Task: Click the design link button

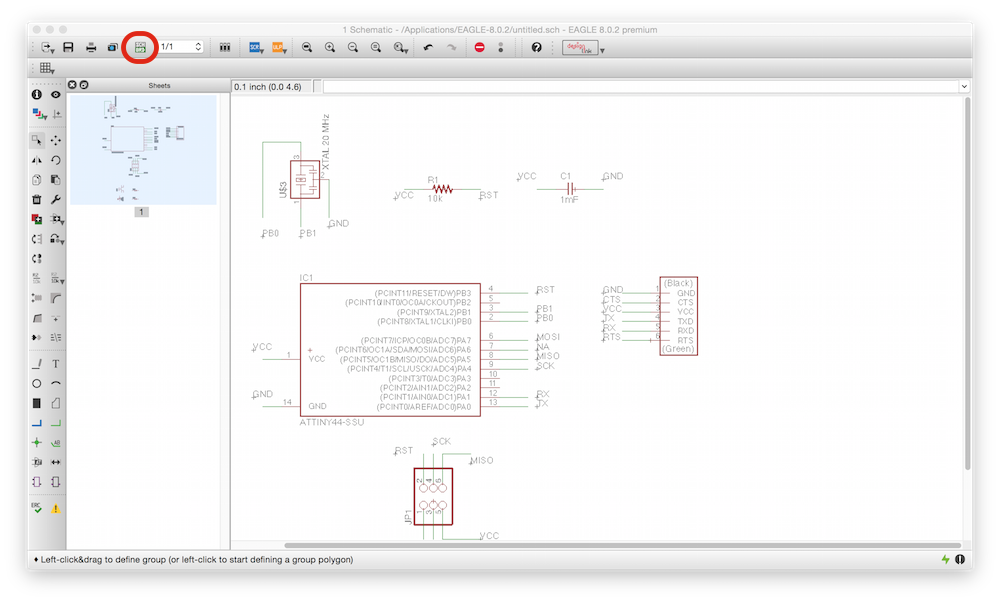Action: pyautogui.click(x=580, y=48)
